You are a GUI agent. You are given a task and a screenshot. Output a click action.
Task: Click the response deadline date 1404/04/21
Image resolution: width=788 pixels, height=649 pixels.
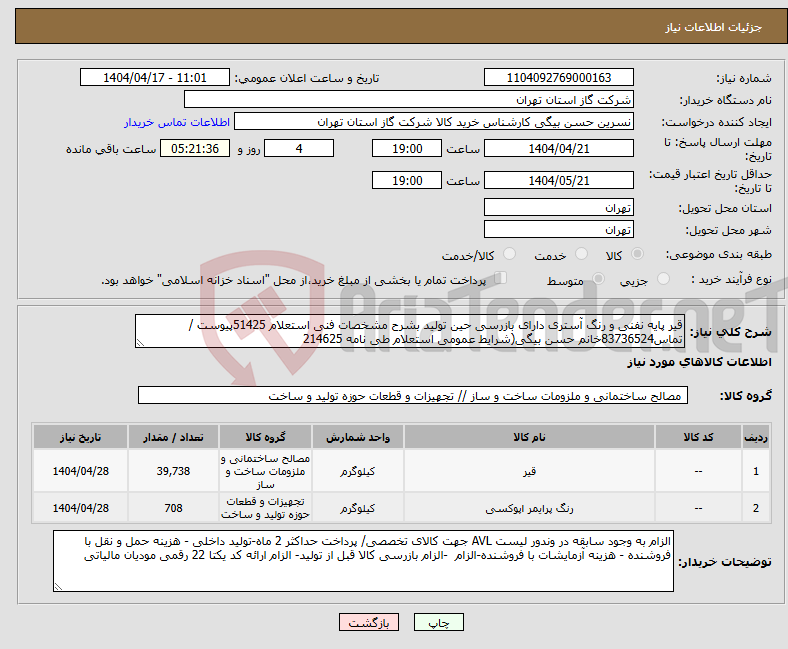coord(558,148)
